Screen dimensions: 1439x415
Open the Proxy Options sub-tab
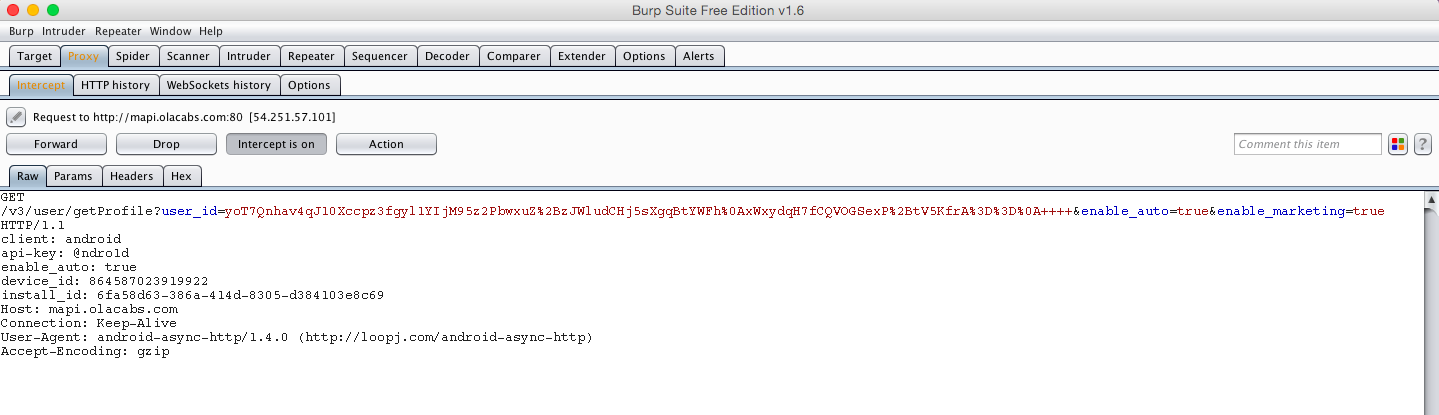[309, 85]
